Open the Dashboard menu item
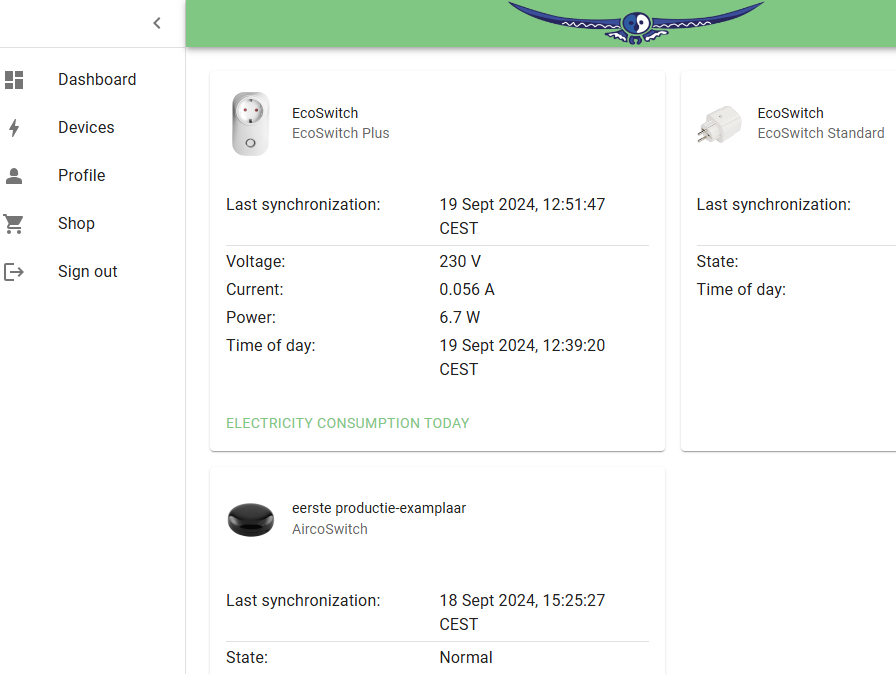The image size is (896, 674). (x=97, y=80)
